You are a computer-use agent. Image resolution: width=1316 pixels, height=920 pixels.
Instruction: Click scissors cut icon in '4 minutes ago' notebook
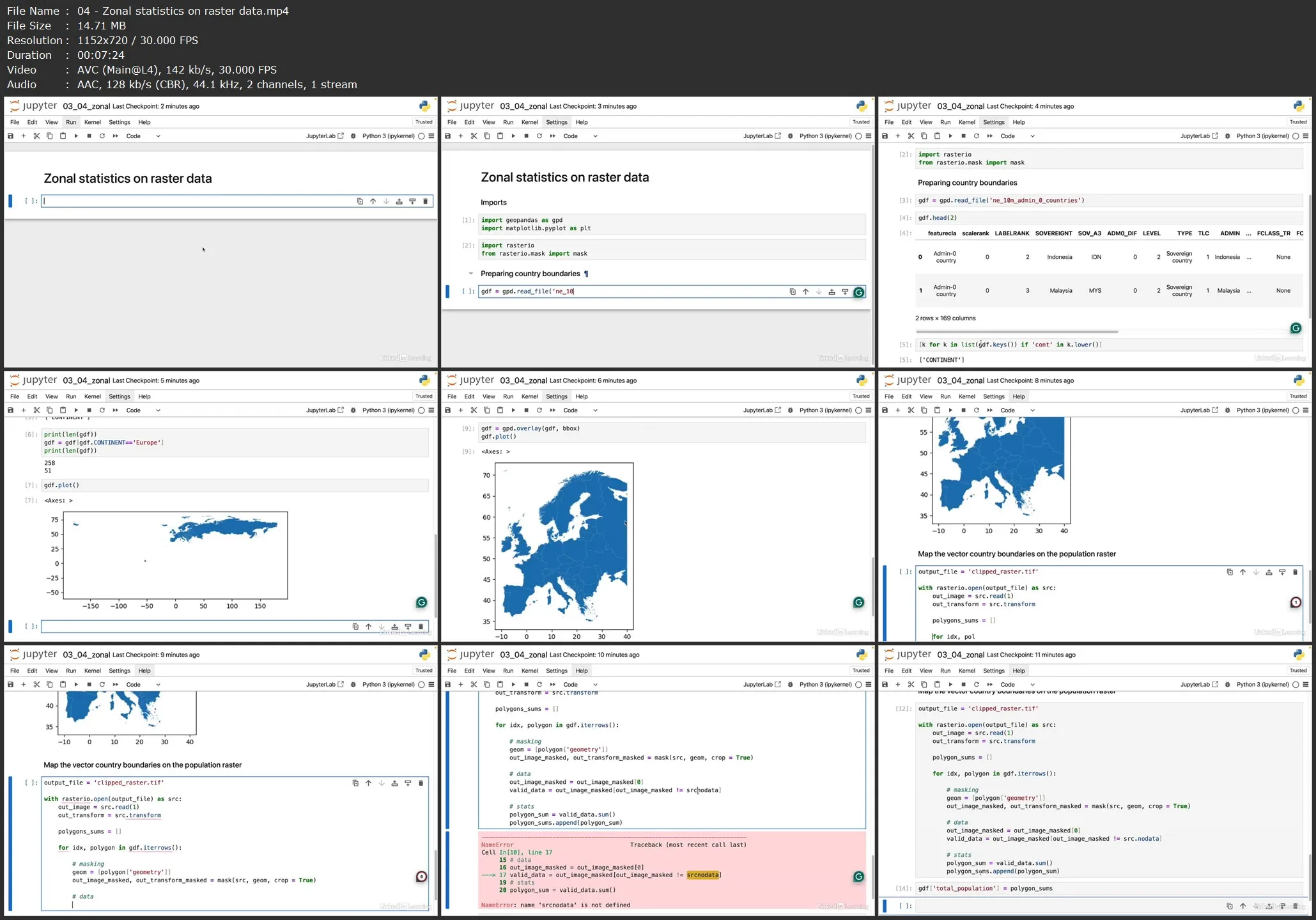tap(911, 136)
